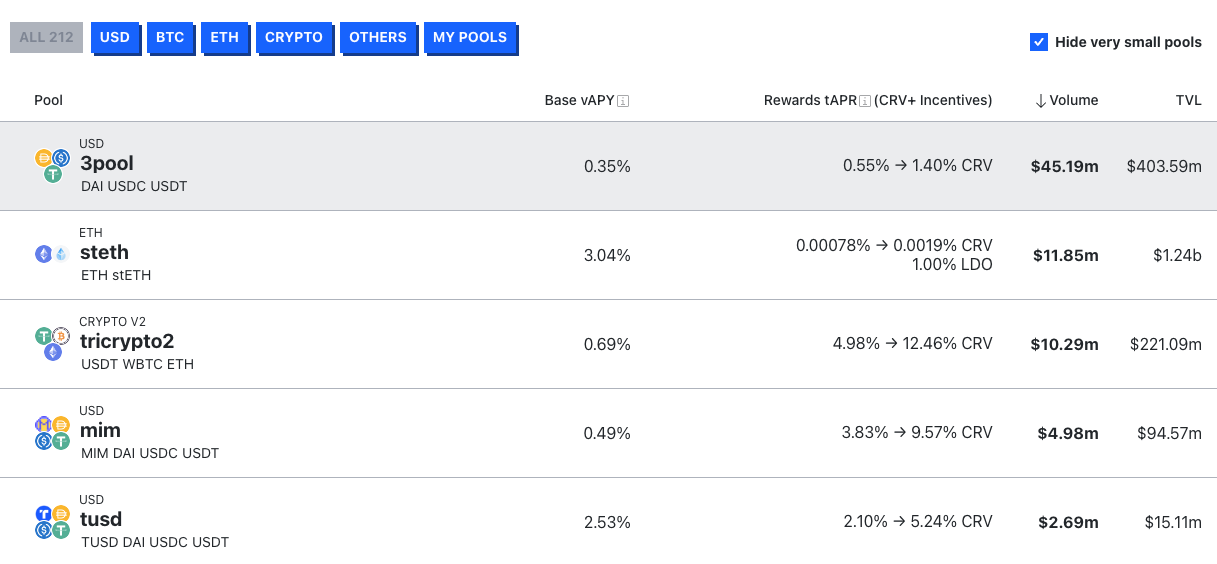This screenshot has width=1217, height=564.
Task: Click the $2.69m volume value
Action: click(1068, 522)
